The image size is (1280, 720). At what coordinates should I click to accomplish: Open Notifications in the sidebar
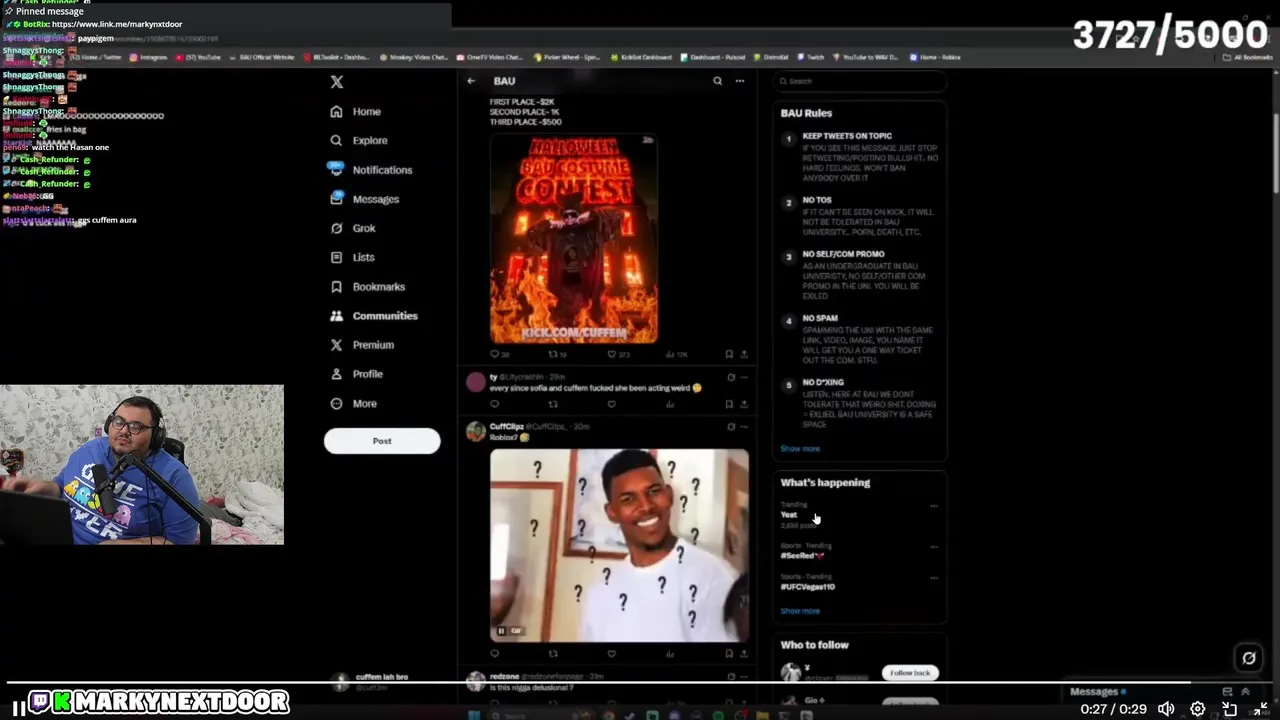coord(371,170)
